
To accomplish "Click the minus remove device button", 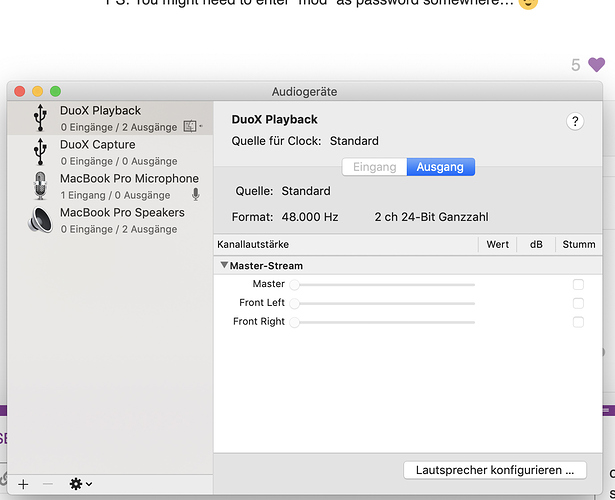I will point(47,484).
